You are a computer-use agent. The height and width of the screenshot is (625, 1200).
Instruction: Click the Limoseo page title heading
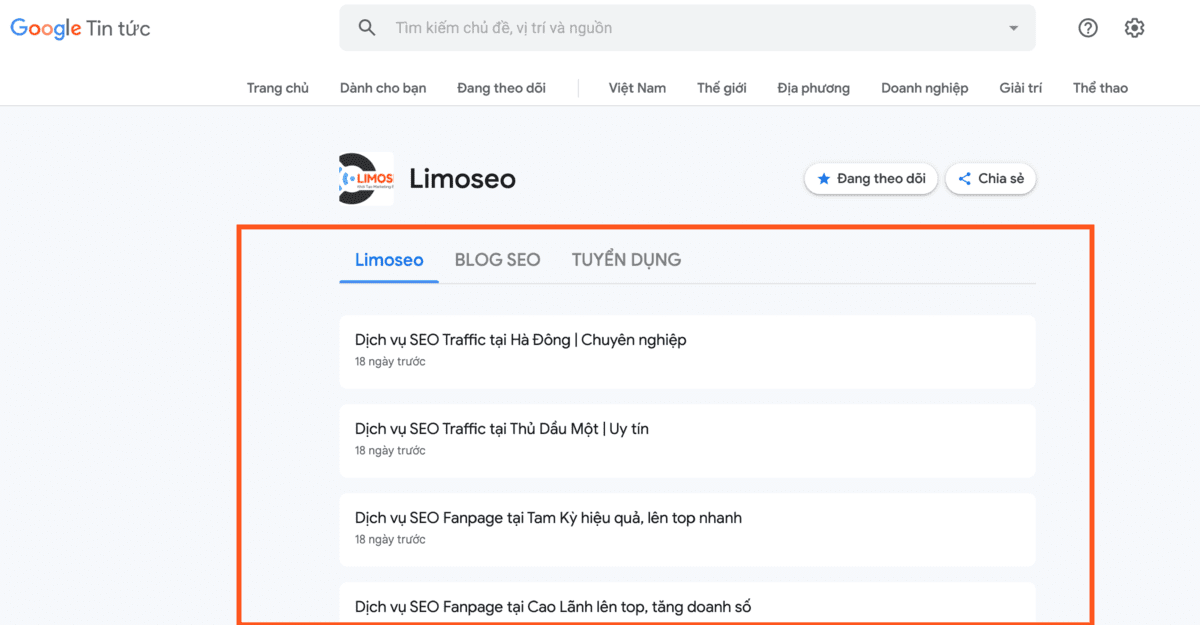[463, 179]
